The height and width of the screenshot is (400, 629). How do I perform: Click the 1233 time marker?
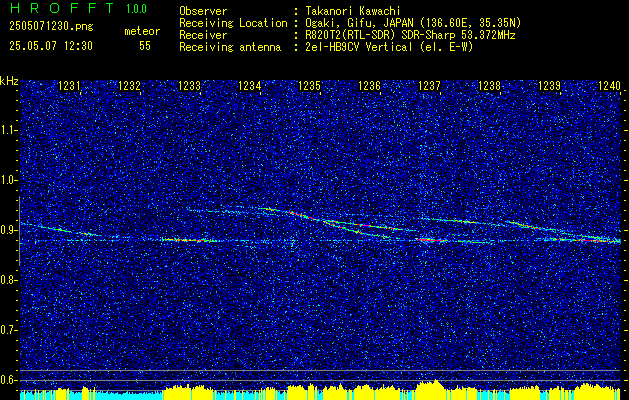click(189, 86)
